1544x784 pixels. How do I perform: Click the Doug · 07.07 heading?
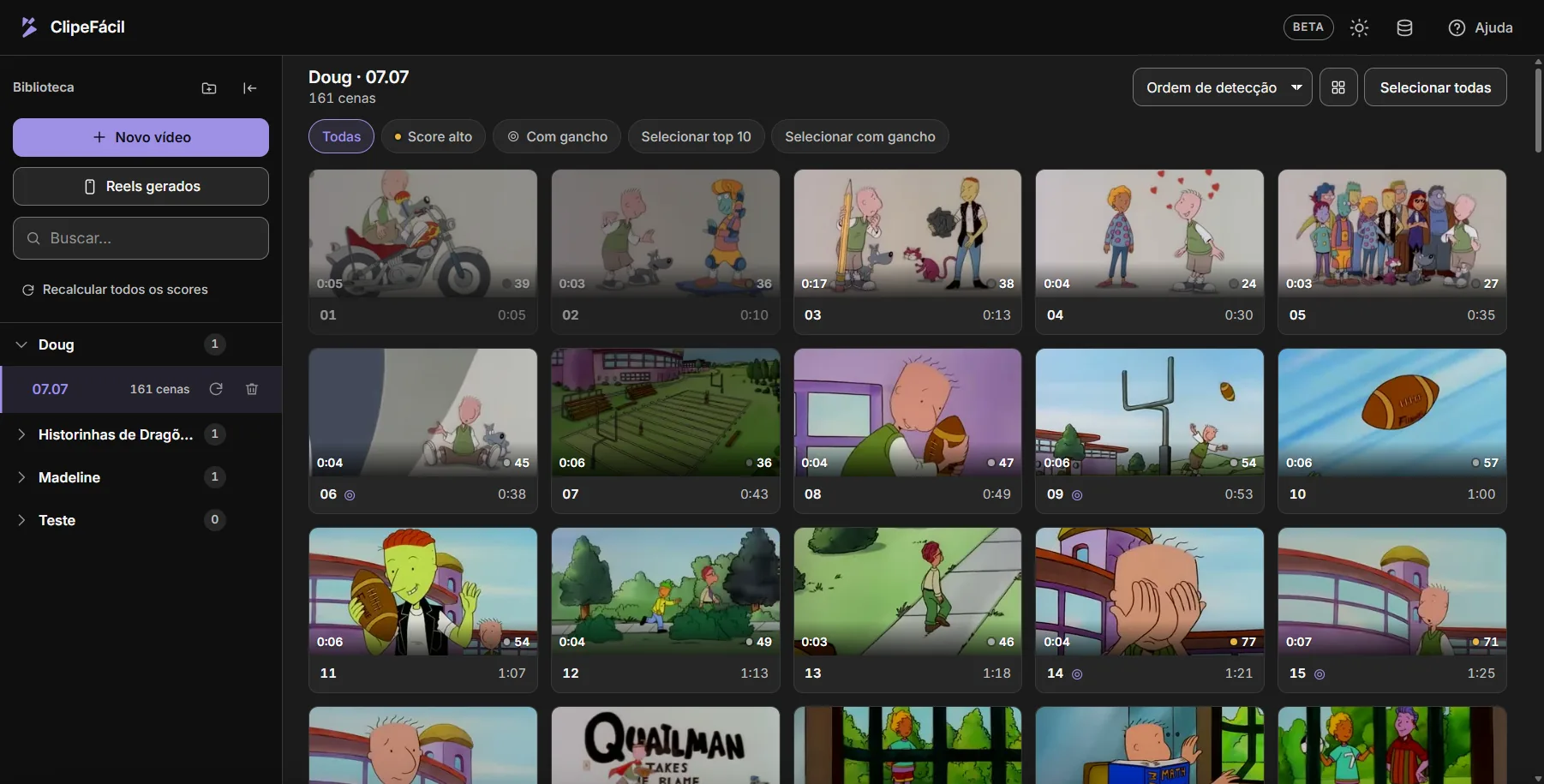tap(359, 77)
